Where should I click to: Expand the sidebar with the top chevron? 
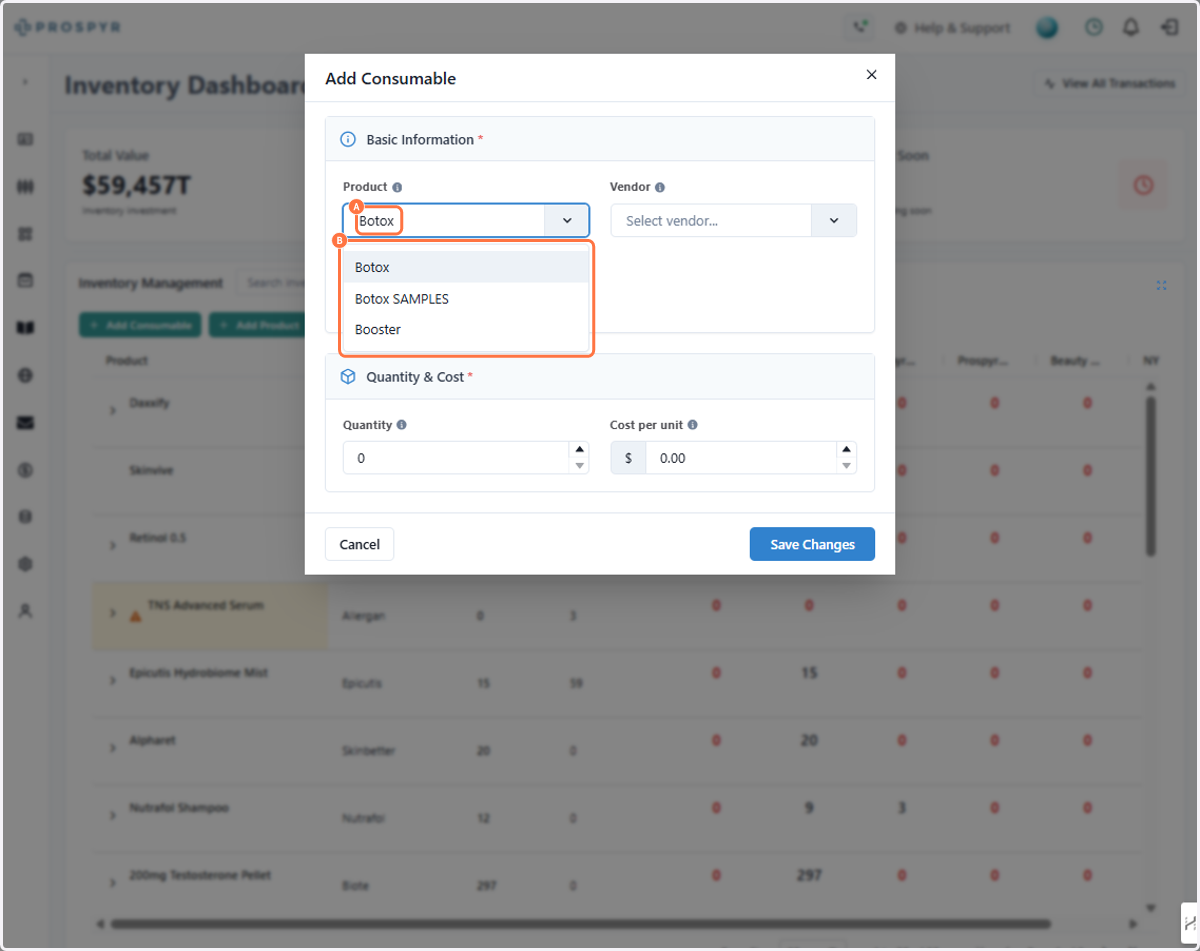[x=26, y=82]
